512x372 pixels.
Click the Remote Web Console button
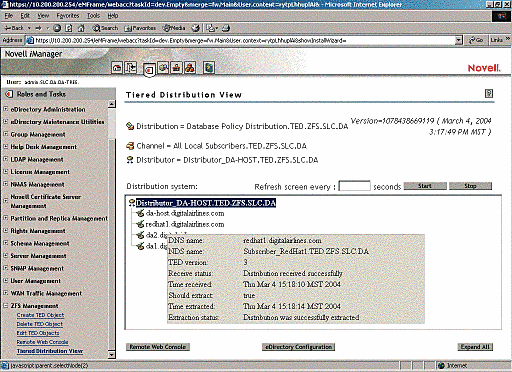point(158,347)
